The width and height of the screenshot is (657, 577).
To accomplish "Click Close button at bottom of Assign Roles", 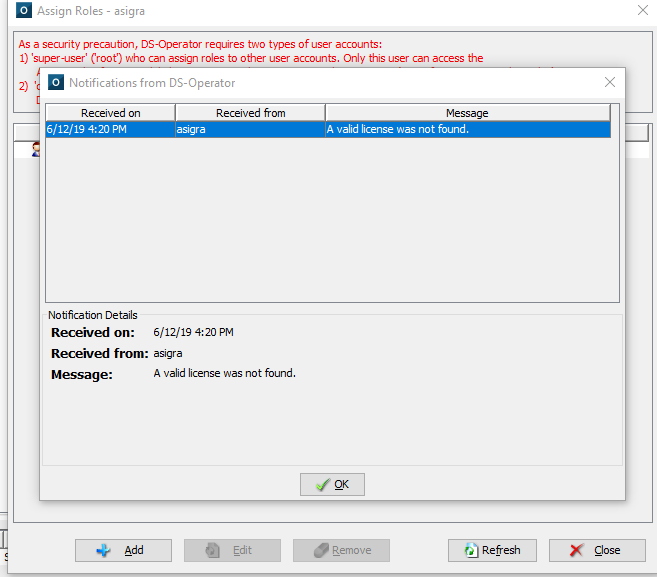I will [x=597, y=550].
